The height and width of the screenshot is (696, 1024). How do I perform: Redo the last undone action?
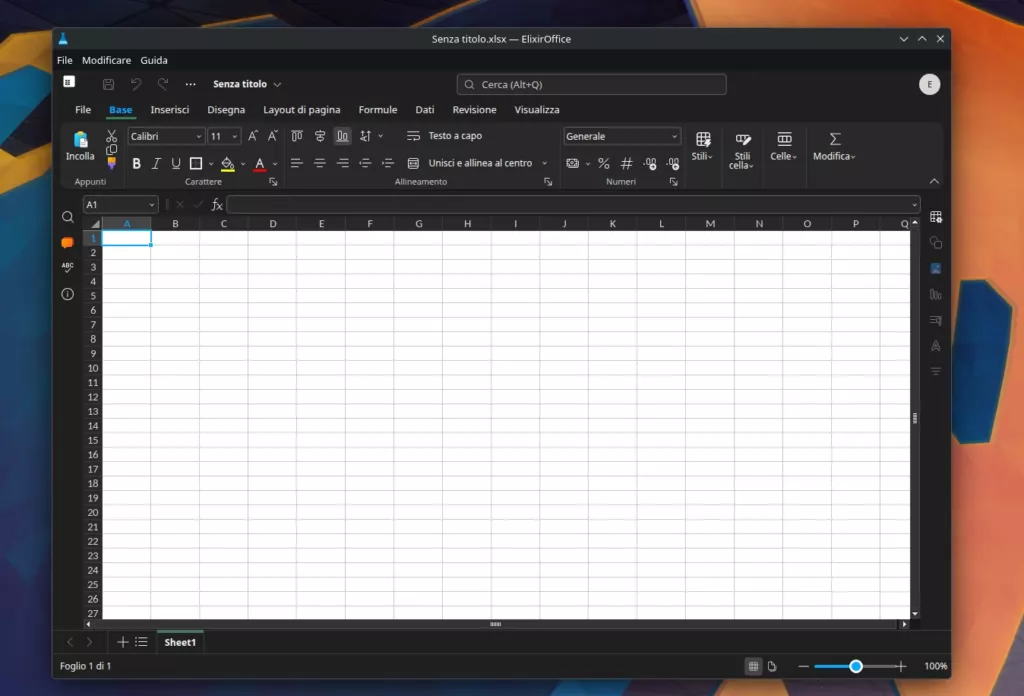coord(163,84)
